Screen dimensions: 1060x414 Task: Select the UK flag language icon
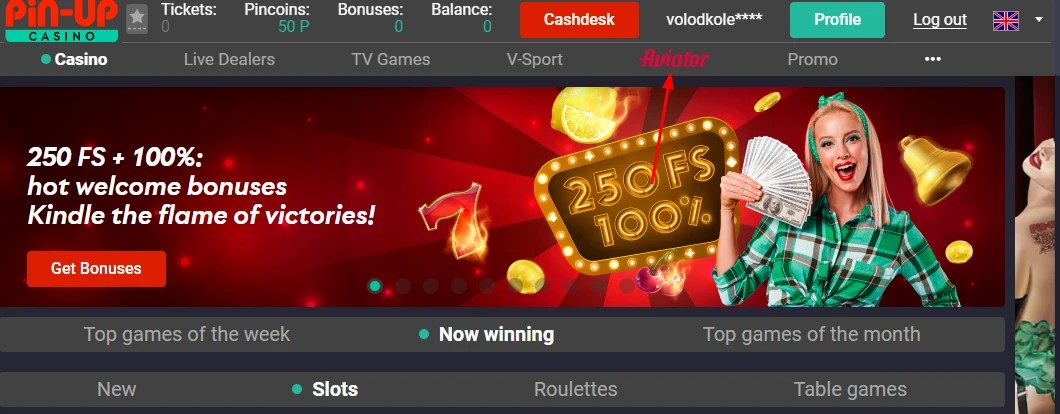point(1005,20)
